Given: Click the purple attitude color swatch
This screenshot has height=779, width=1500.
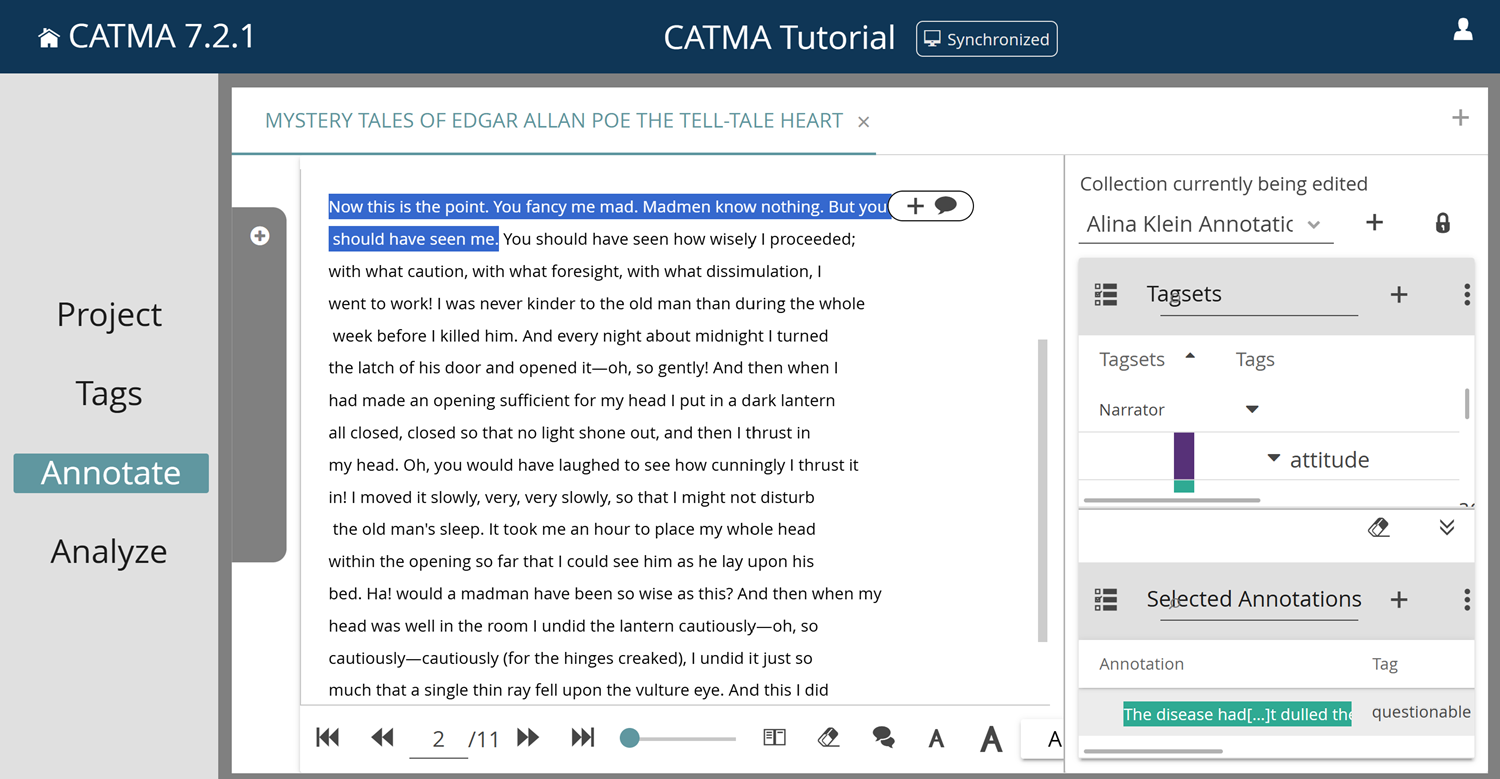Looking at the screenshot, I should [x=1184, y=455].
